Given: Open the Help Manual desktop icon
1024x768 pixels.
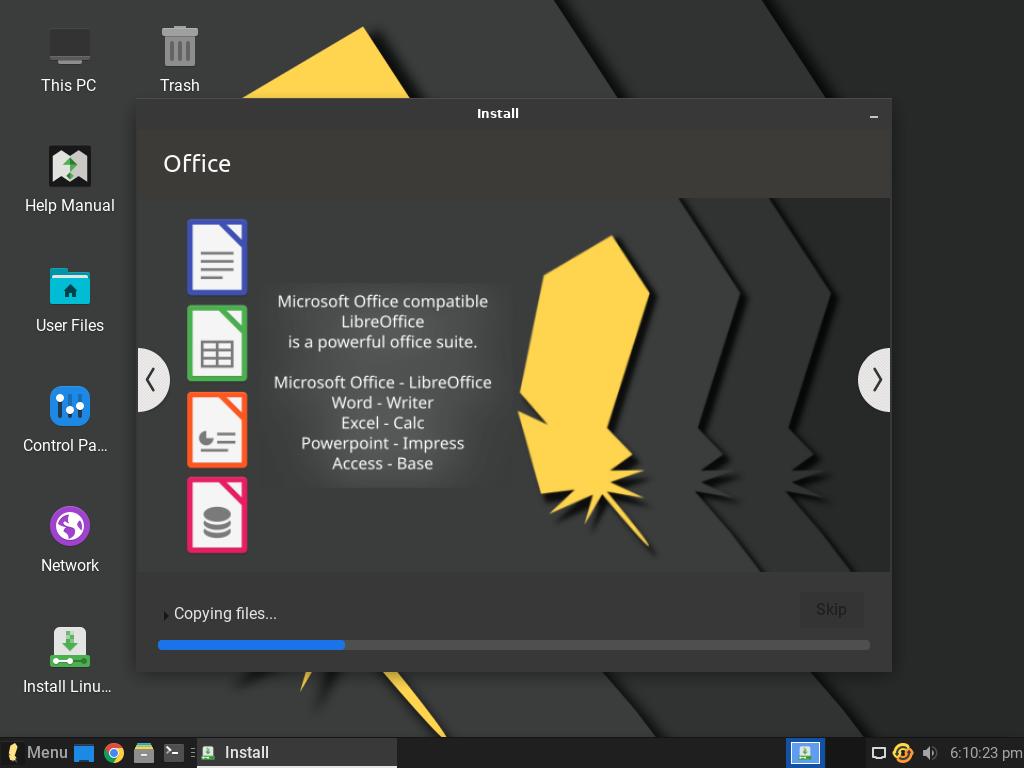Looking at the screenshot, I should pyautogui.click(x=70, y=180).
